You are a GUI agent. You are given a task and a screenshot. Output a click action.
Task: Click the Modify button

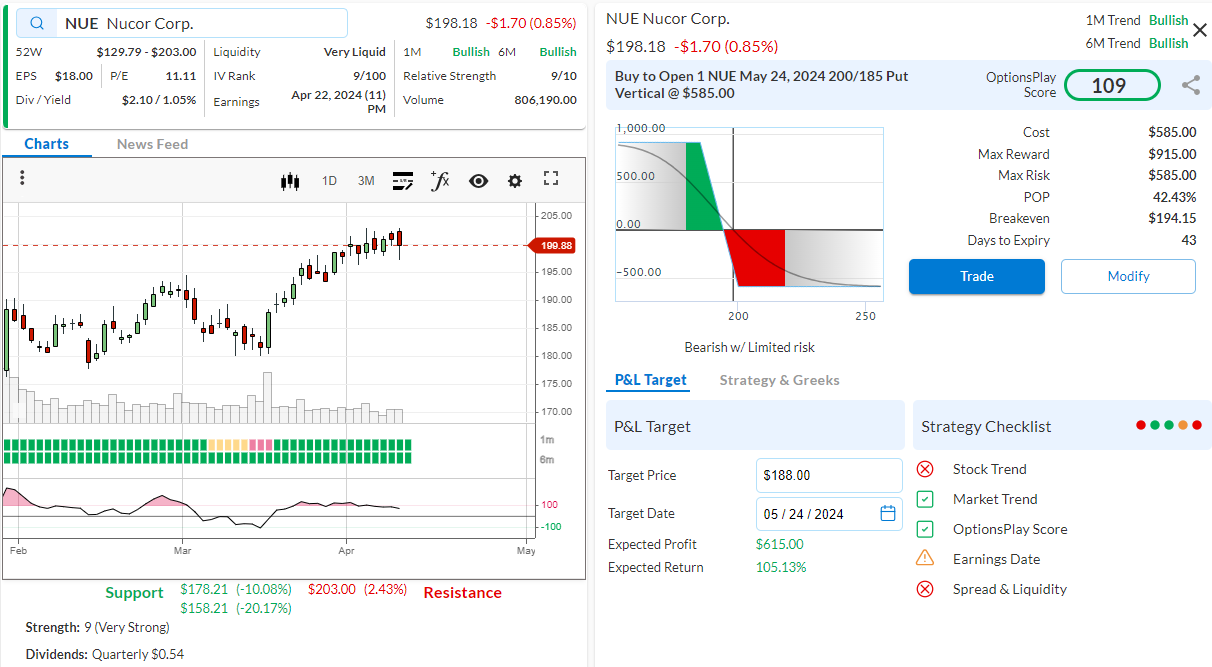(1128, 276)
